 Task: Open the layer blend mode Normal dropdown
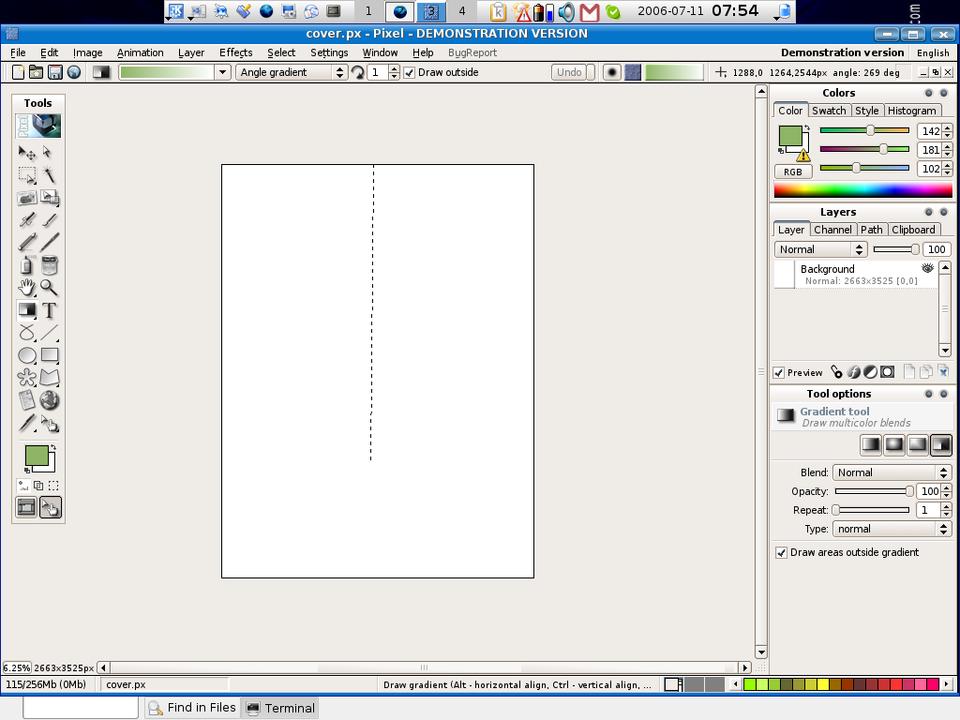coord(820,249)
